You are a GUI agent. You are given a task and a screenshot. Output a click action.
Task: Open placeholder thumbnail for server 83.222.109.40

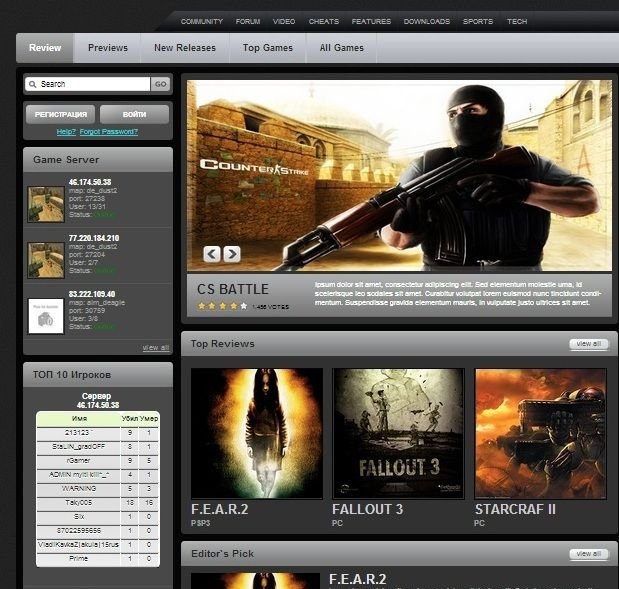[46, 316]
